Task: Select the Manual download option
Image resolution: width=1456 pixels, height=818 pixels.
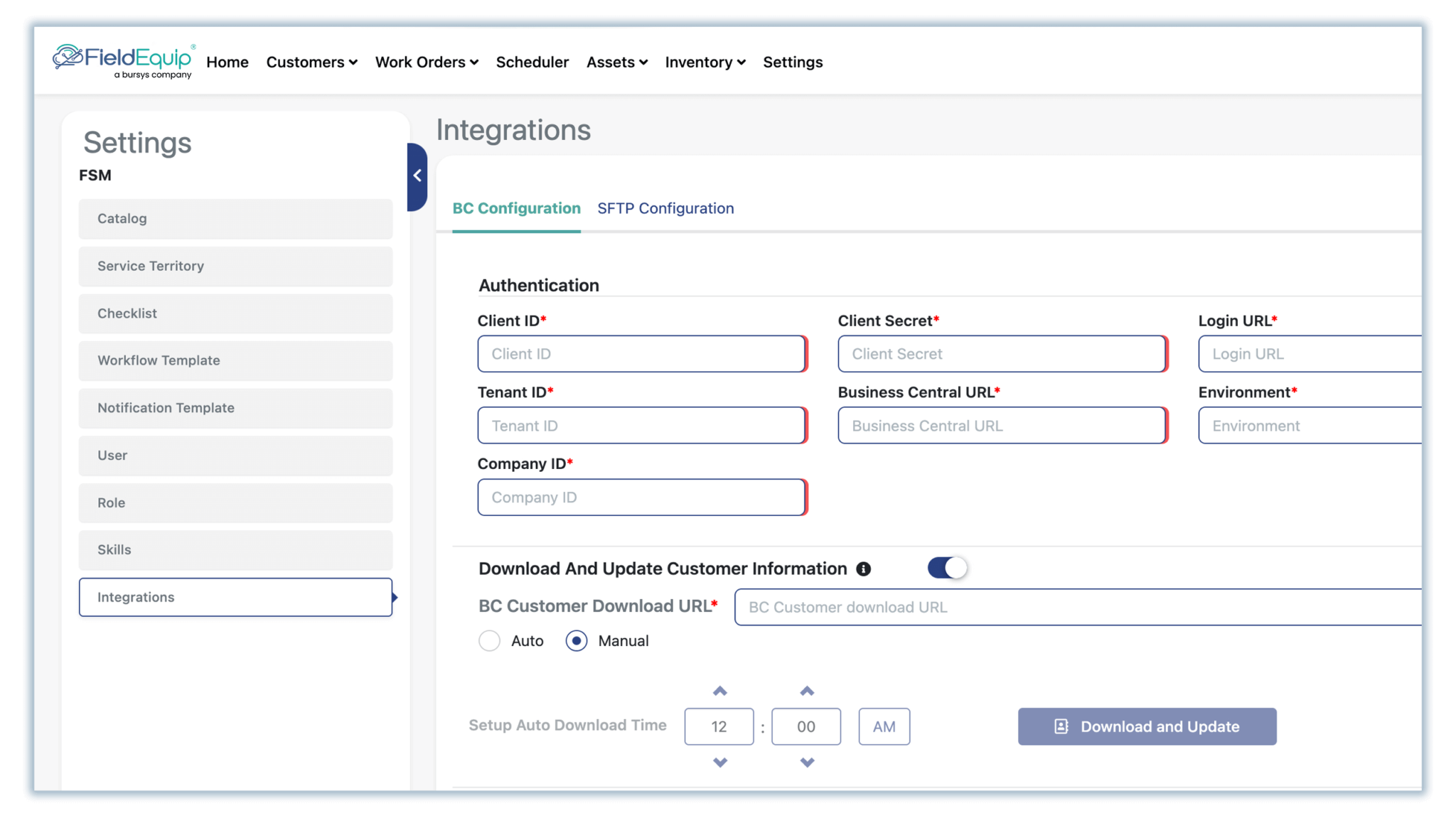Action: pyautogui.click(x=577, y=640)
